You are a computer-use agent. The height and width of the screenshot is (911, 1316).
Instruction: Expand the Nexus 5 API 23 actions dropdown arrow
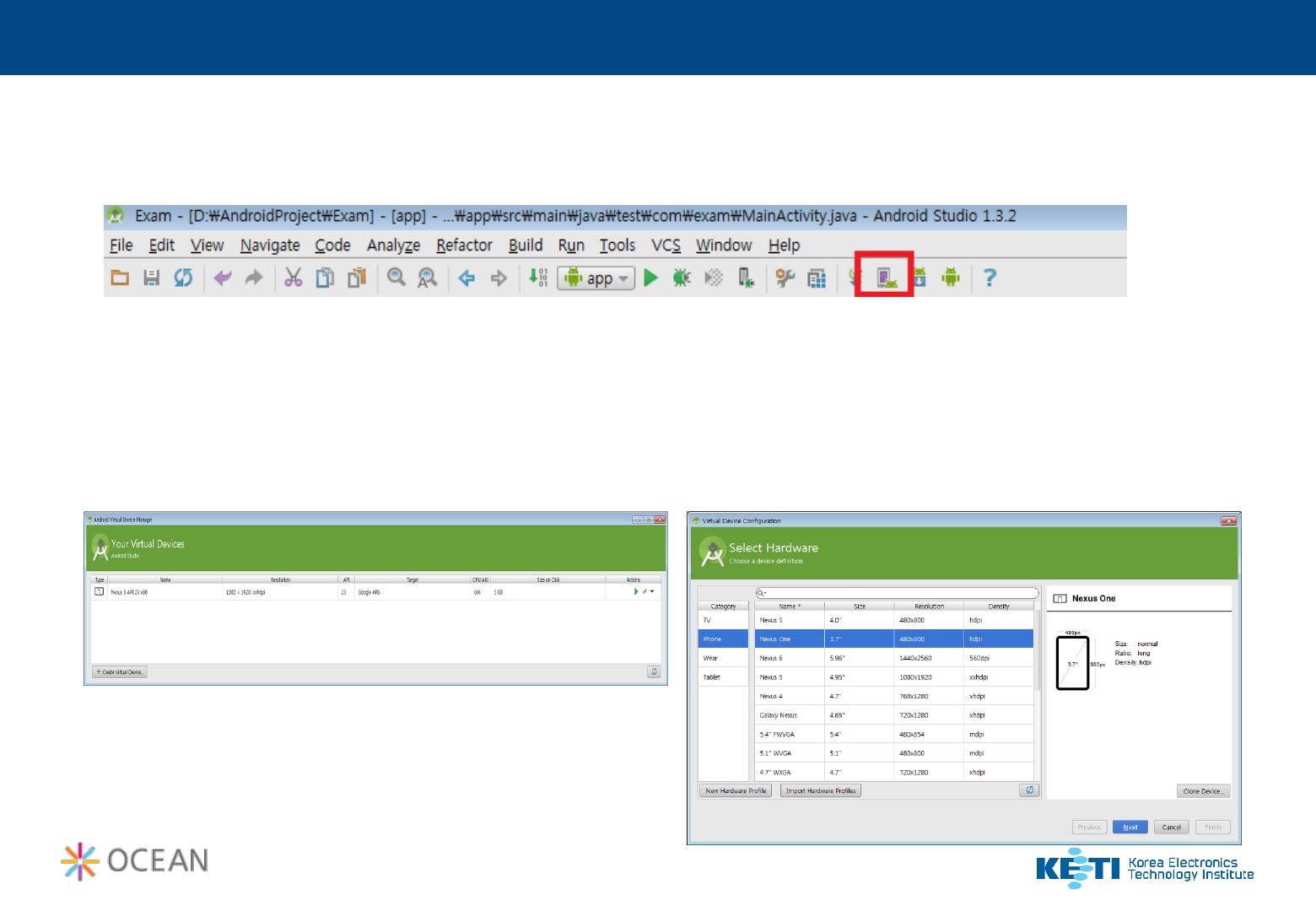click(652, 592)
